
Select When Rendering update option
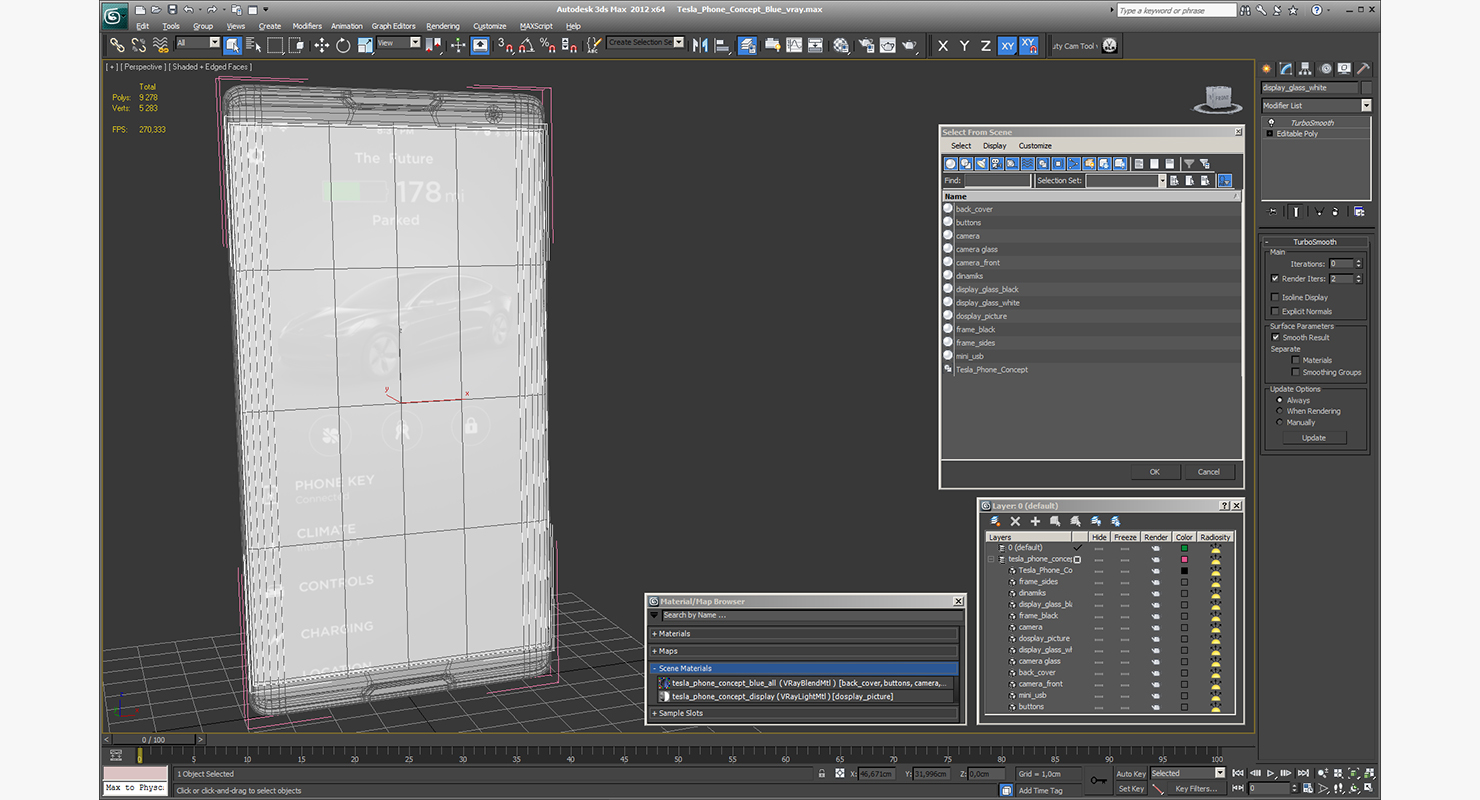[1279, 411]
